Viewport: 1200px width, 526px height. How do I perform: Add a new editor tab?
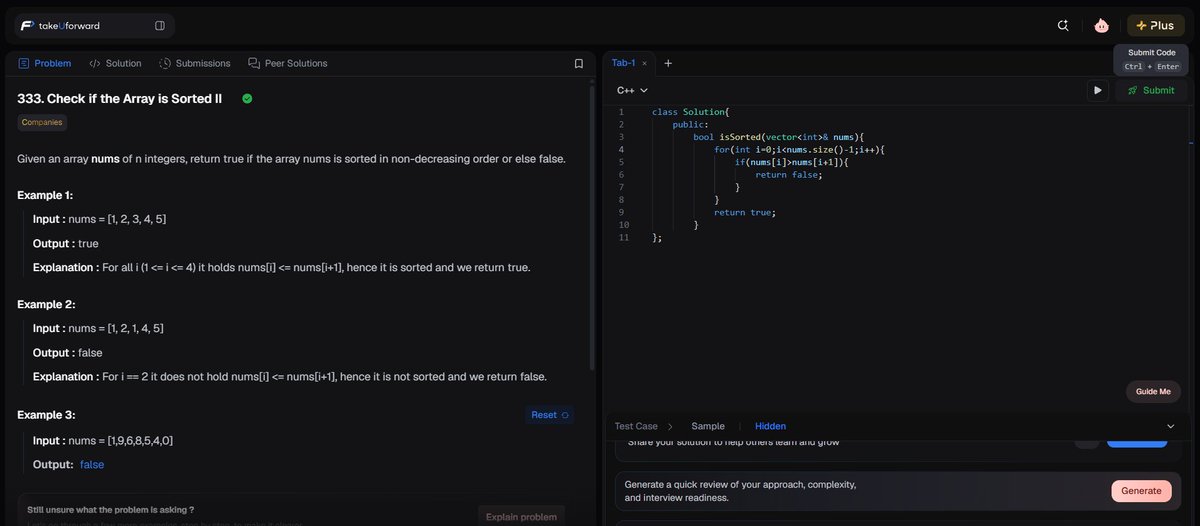coord(668,63)
